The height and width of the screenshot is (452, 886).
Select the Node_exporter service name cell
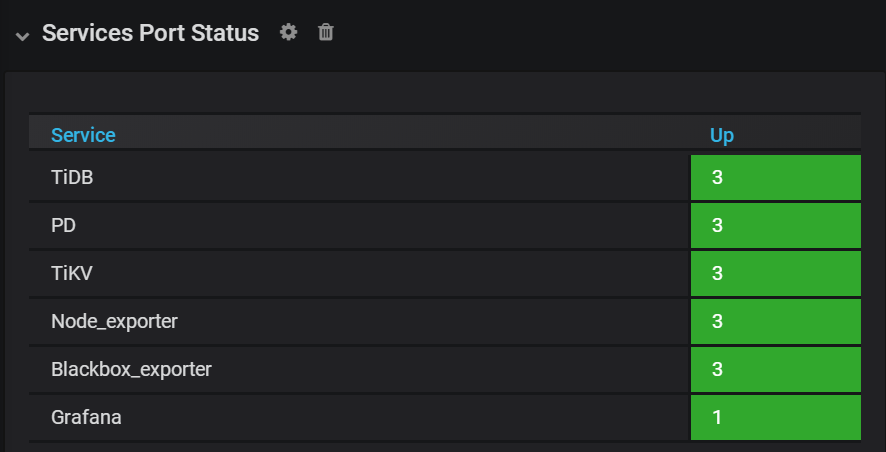[115, 321]
